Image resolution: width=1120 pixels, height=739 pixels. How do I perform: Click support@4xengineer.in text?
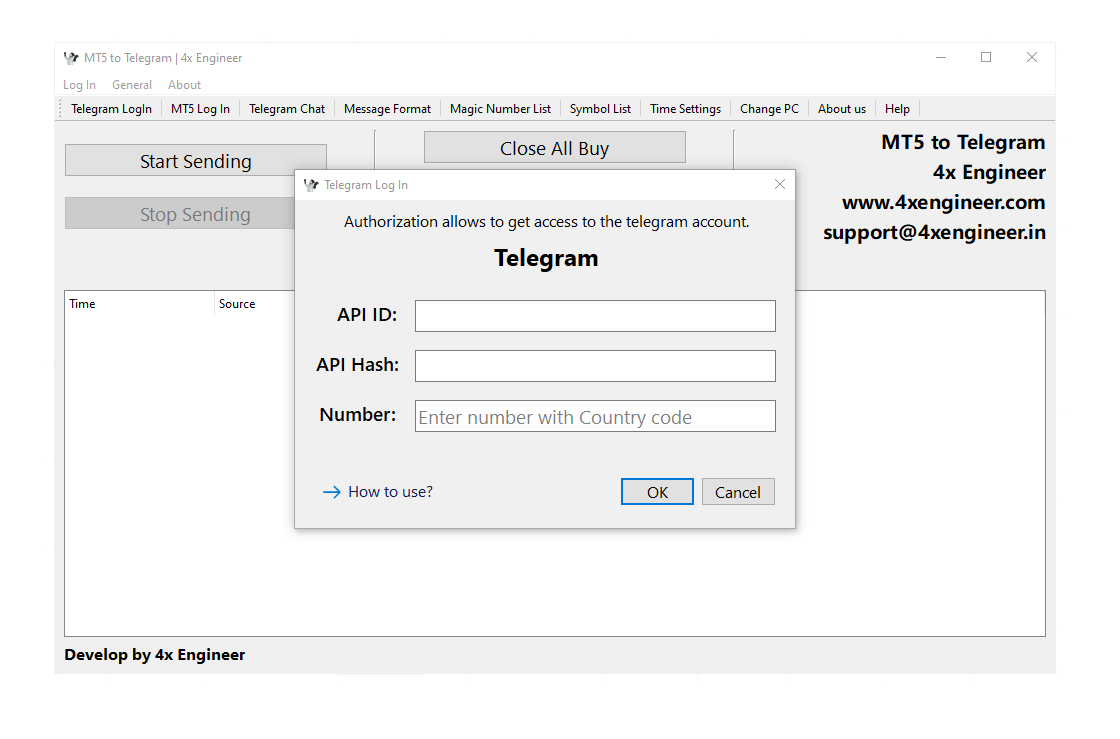click(934, 233)
